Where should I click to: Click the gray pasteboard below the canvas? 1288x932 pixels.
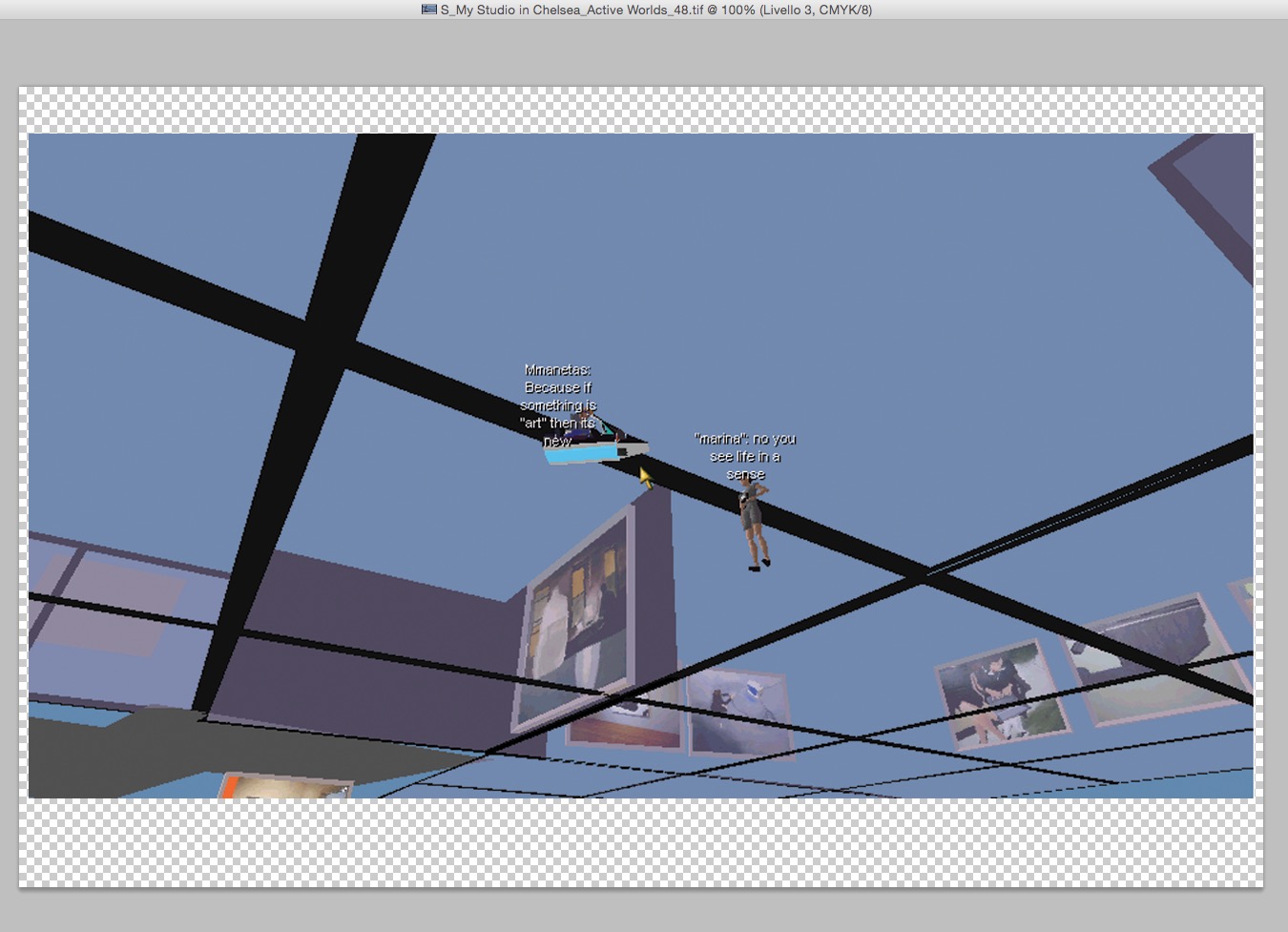[x=639, y=911]
